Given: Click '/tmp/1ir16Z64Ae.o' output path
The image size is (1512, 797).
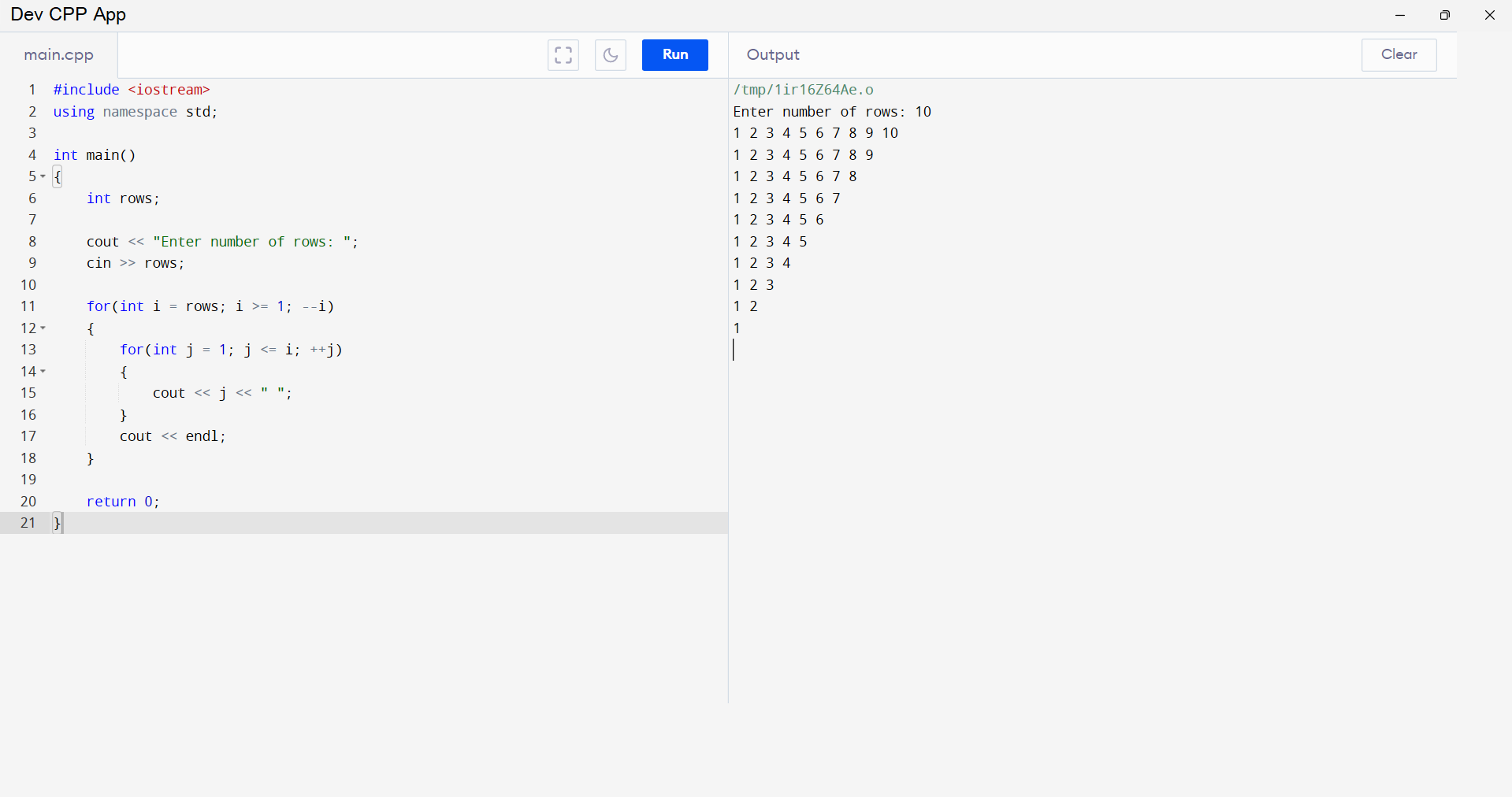Looking at the screenshot, I should (804, 90).
